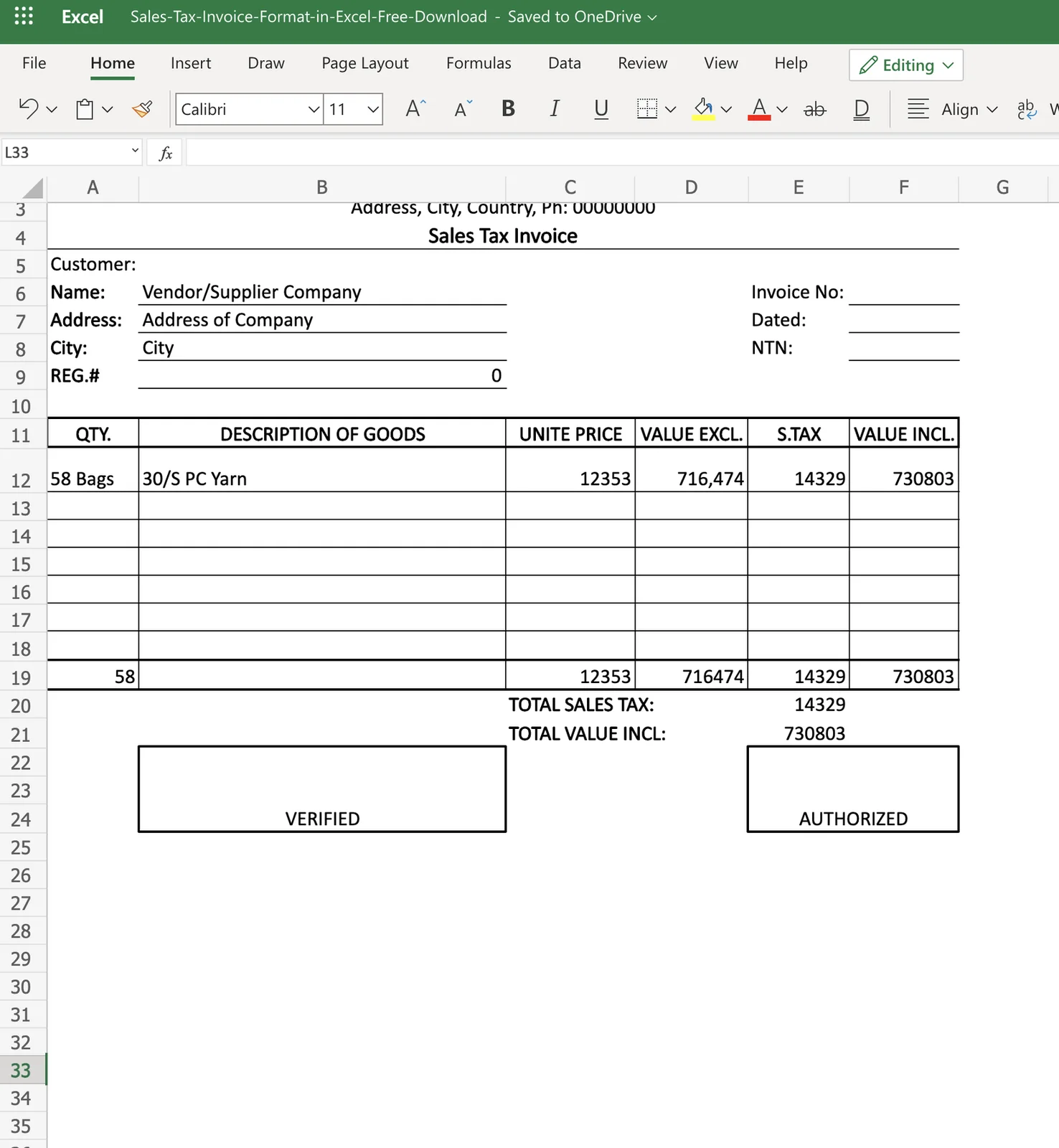Open the Review tab
This screenshot has height=1148, width=1059.
tap(643, 63)
